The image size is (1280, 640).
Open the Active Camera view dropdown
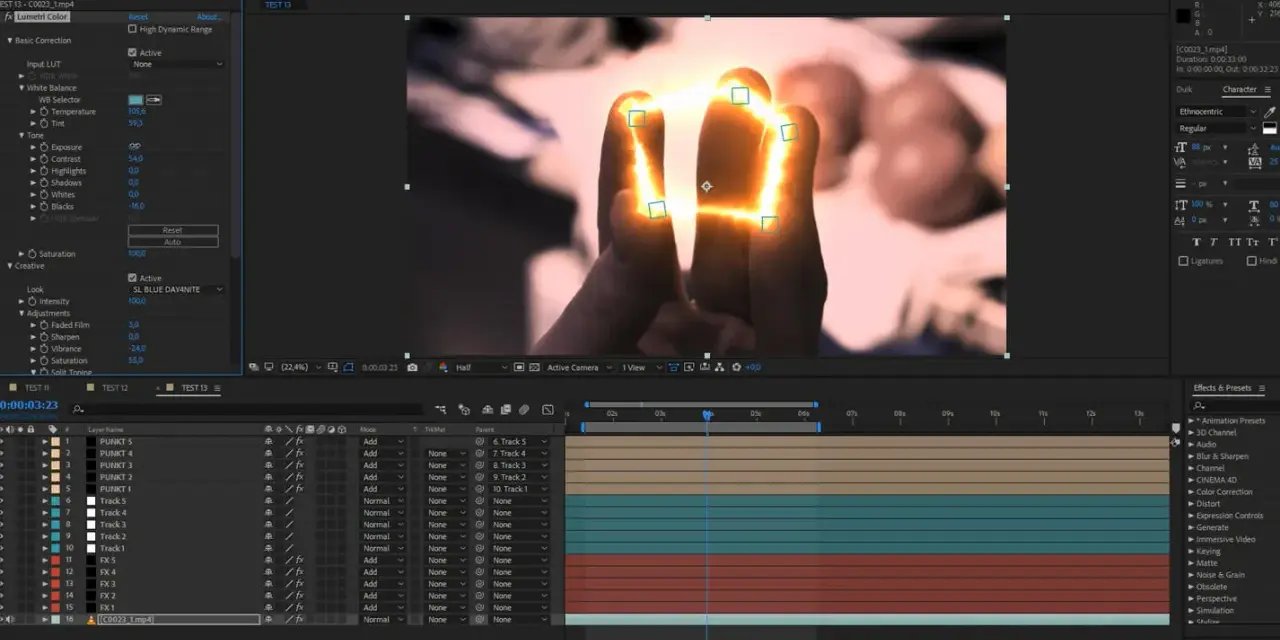point(580,368)
